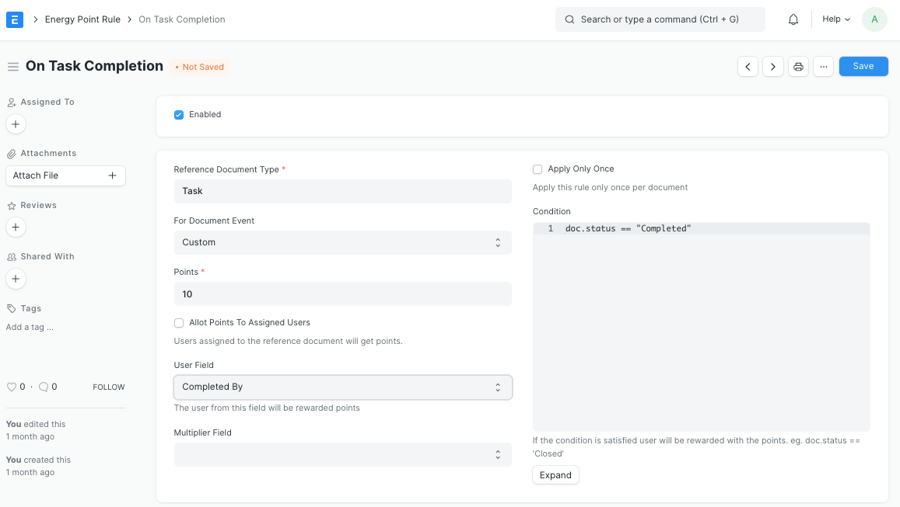Open the notifications bell
Image resolution: width=900 pixels, height=507 pixels.
[x=793, y=19]
